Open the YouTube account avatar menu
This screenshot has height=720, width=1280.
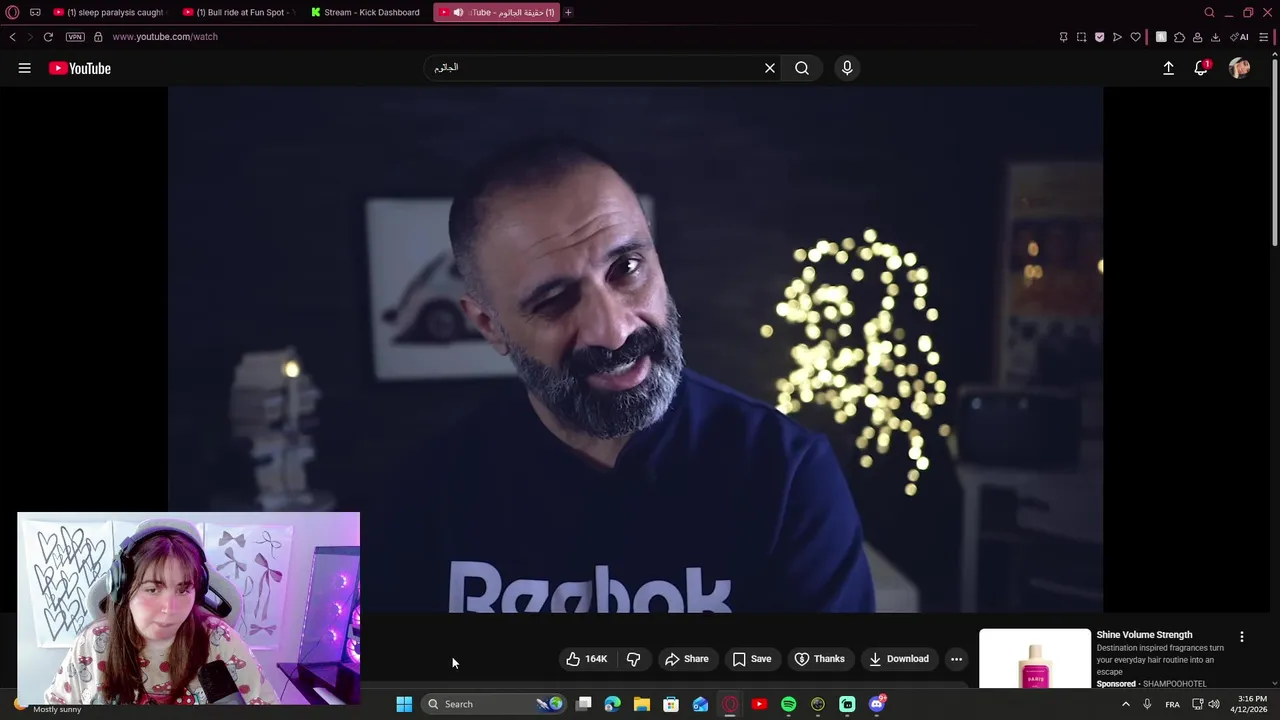pos(1239,68)
